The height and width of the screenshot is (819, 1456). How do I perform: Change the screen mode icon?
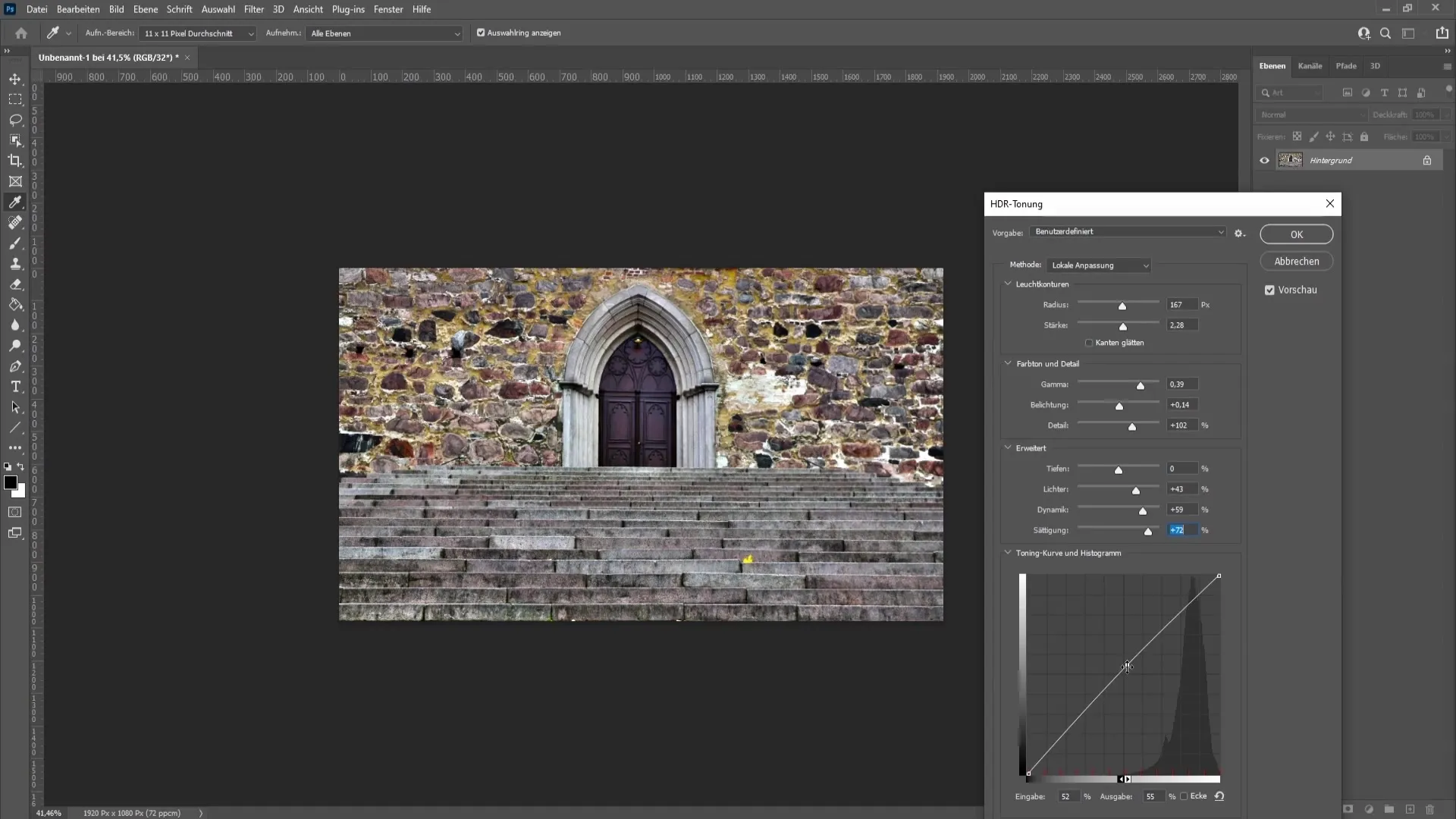[x=15, y=533]
